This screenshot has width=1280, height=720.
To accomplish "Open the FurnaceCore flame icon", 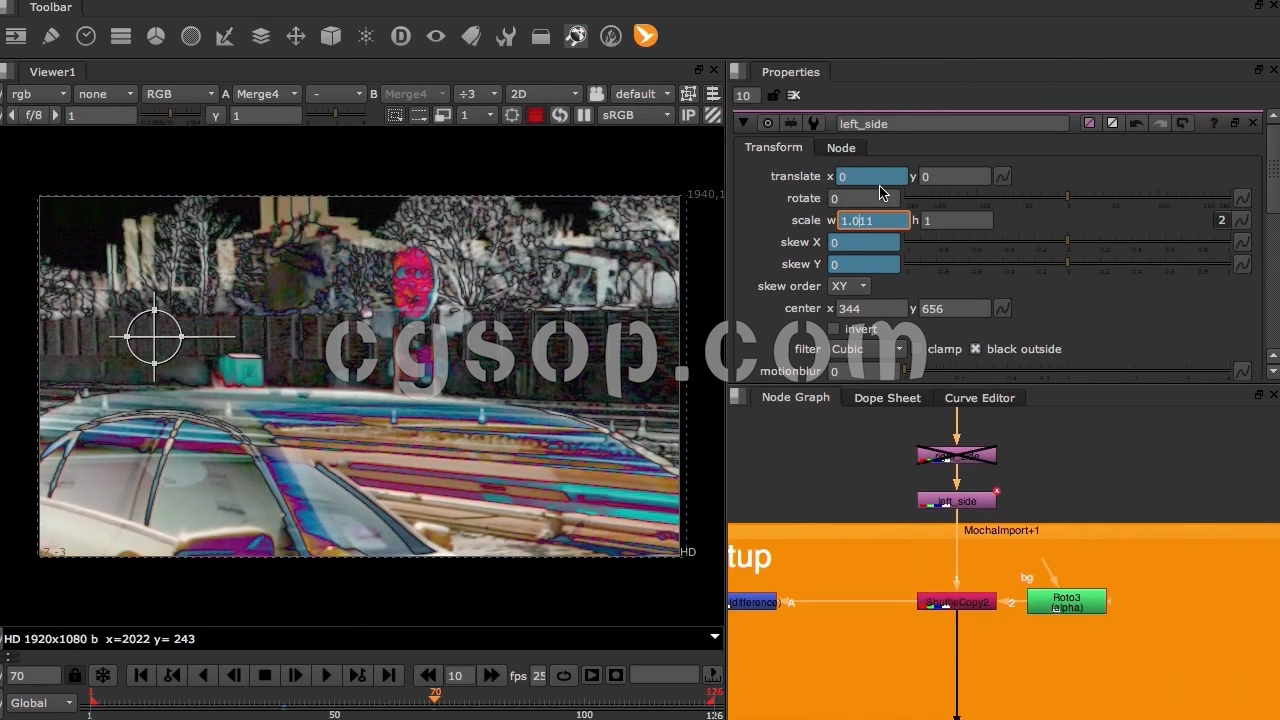I will (x=611, y=37).
